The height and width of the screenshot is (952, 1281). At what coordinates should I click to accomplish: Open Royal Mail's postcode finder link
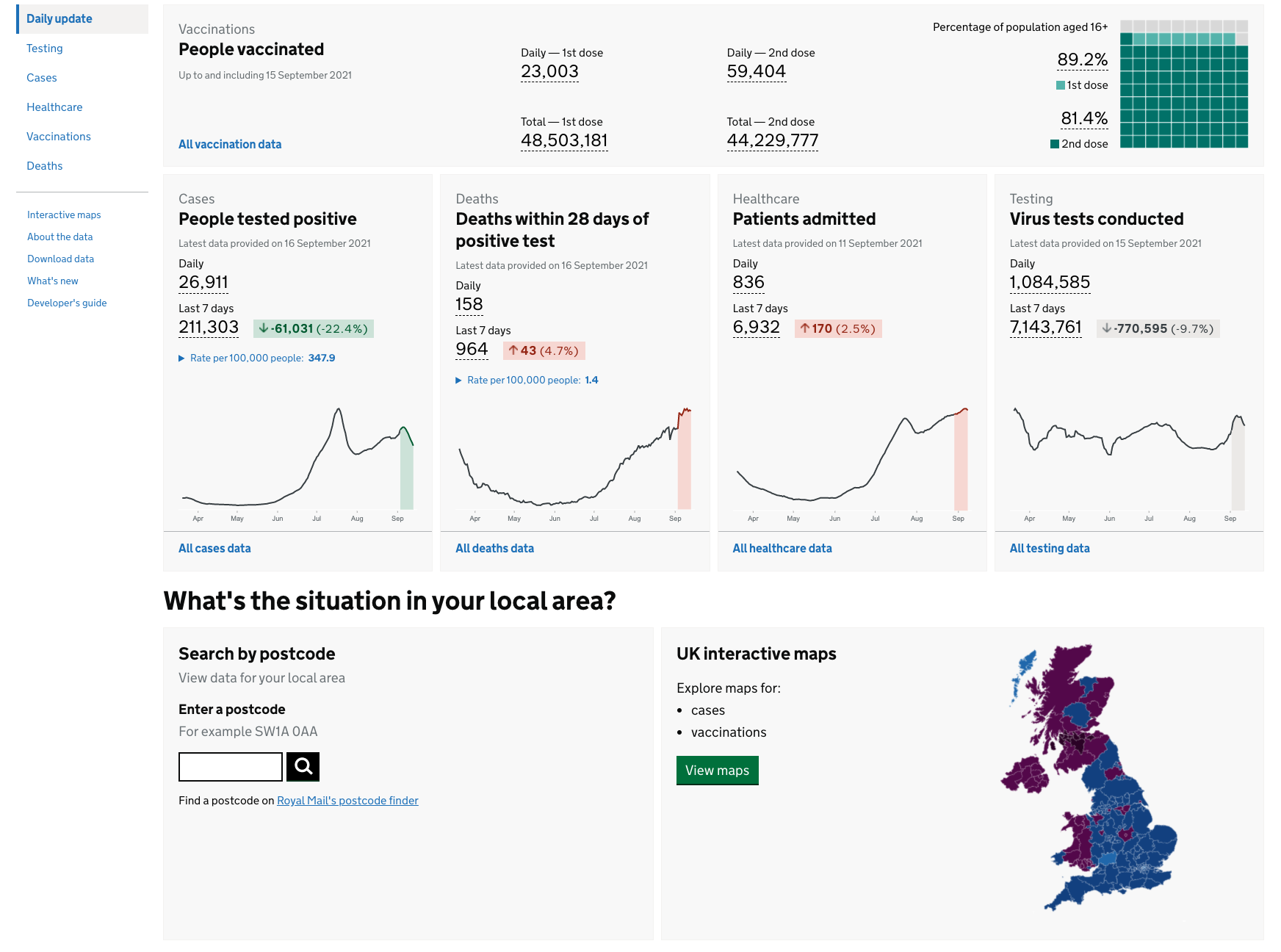[347, 801]
